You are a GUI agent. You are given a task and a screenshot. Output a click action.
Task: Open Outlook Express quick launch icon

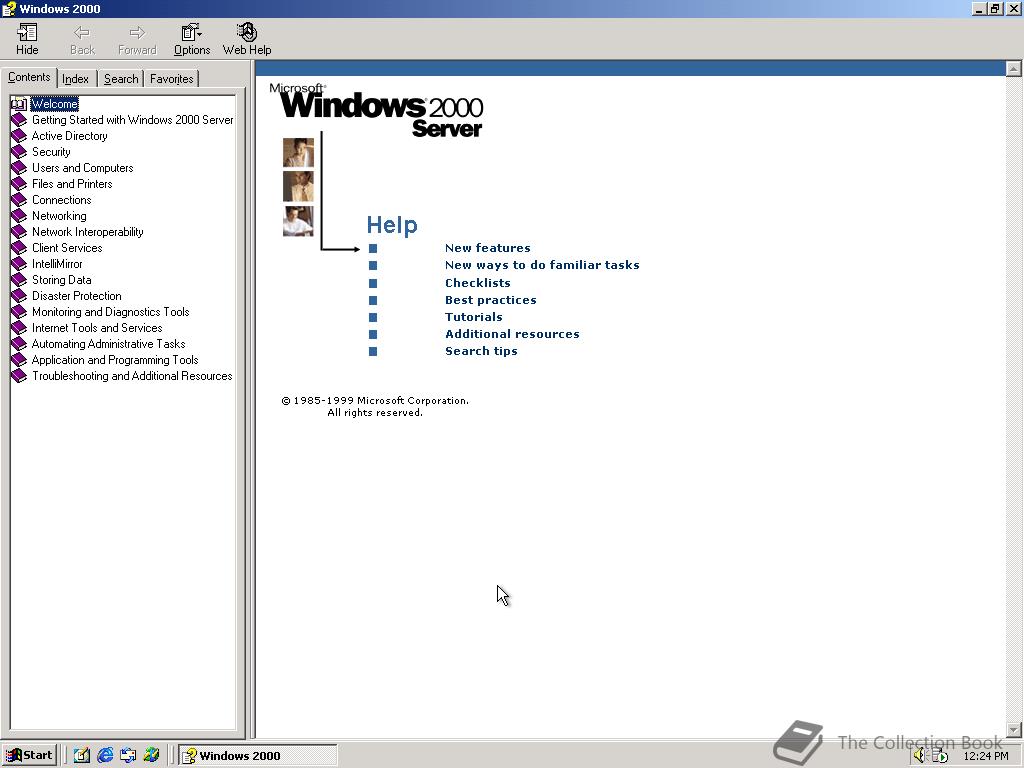coord(128,755)
